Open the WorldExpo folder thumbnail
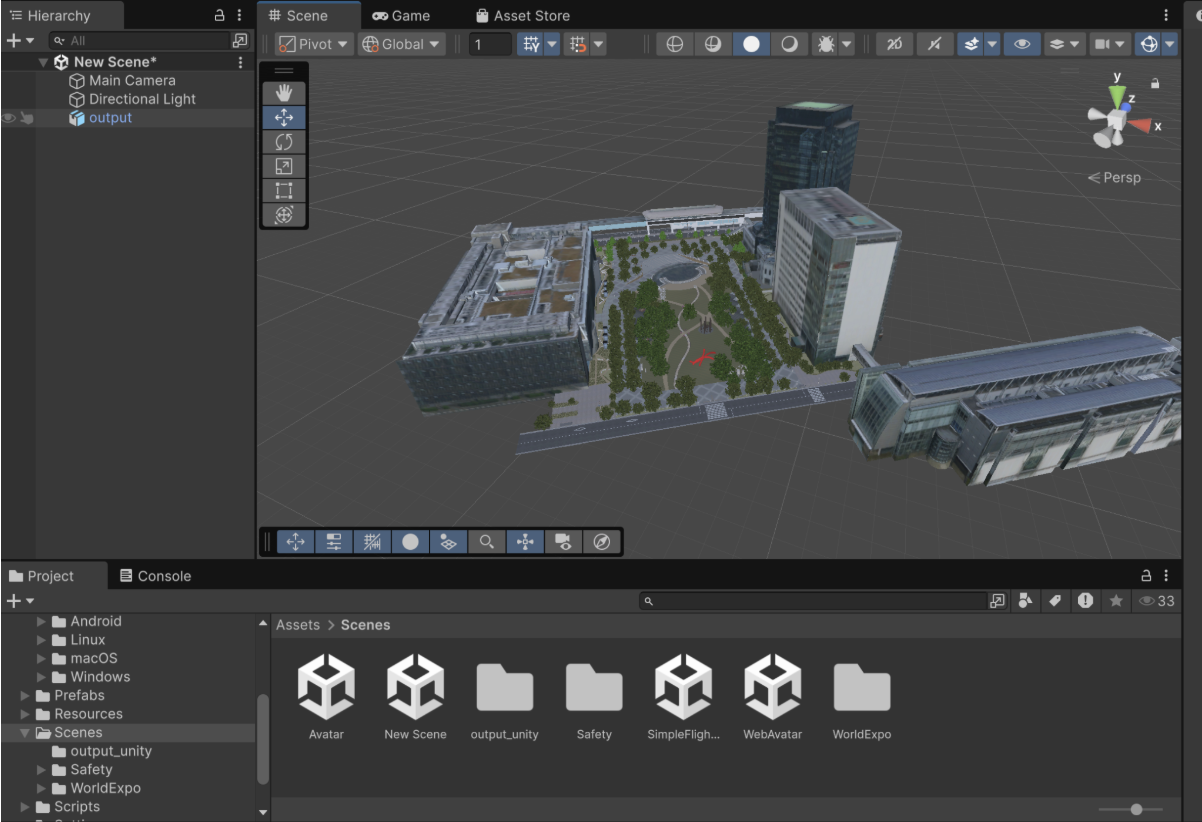1202x822 pixels. pos(860,687)
